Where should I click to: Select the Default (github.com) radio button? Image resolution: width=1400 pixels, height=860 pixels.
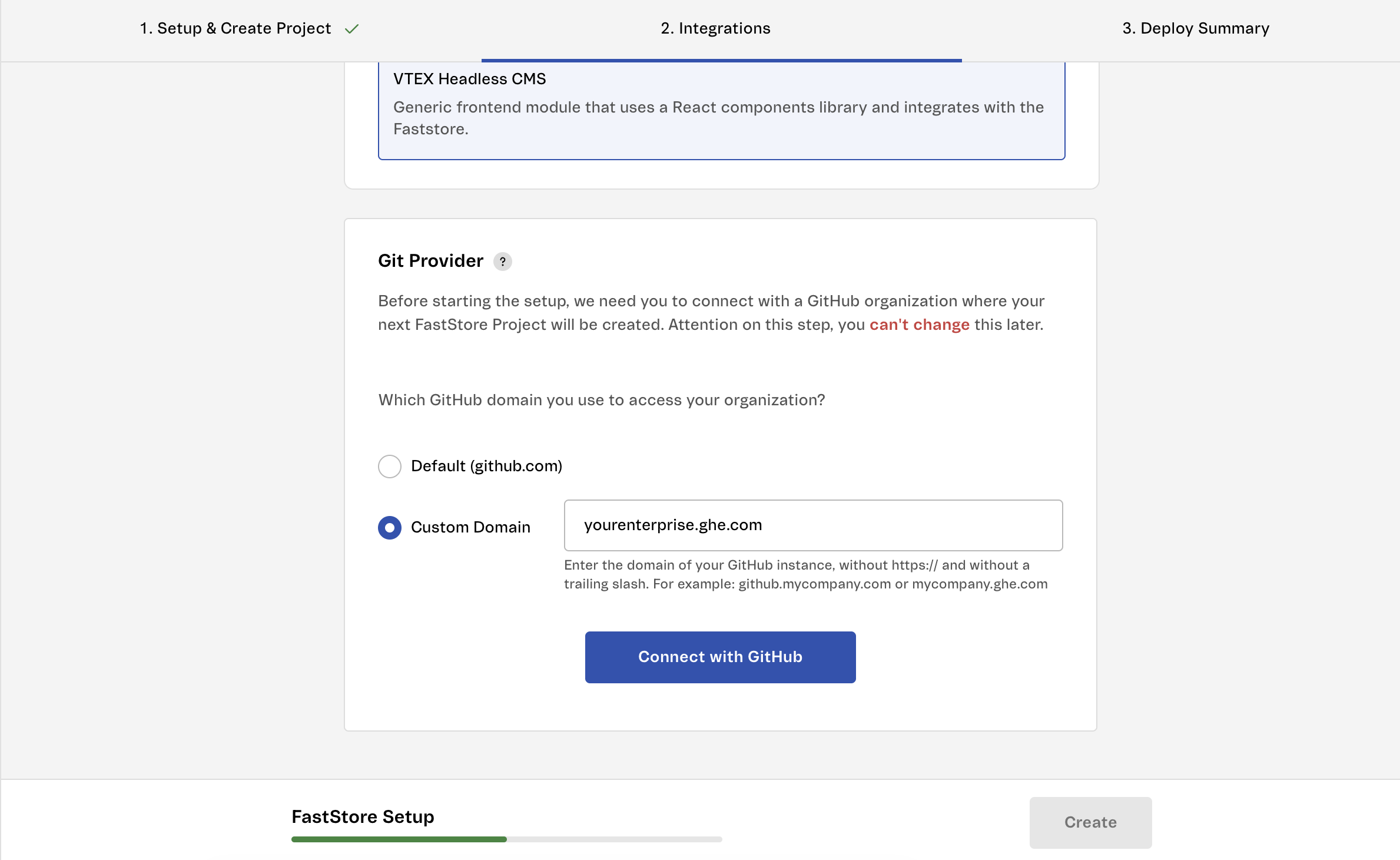[x=389, y=467]
